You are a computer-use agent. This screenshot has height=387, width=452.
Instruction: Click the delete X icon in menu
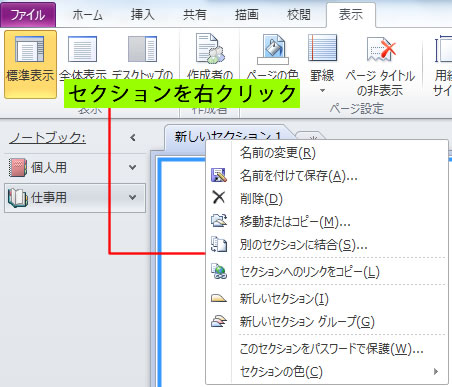click(x=219, y=197)
